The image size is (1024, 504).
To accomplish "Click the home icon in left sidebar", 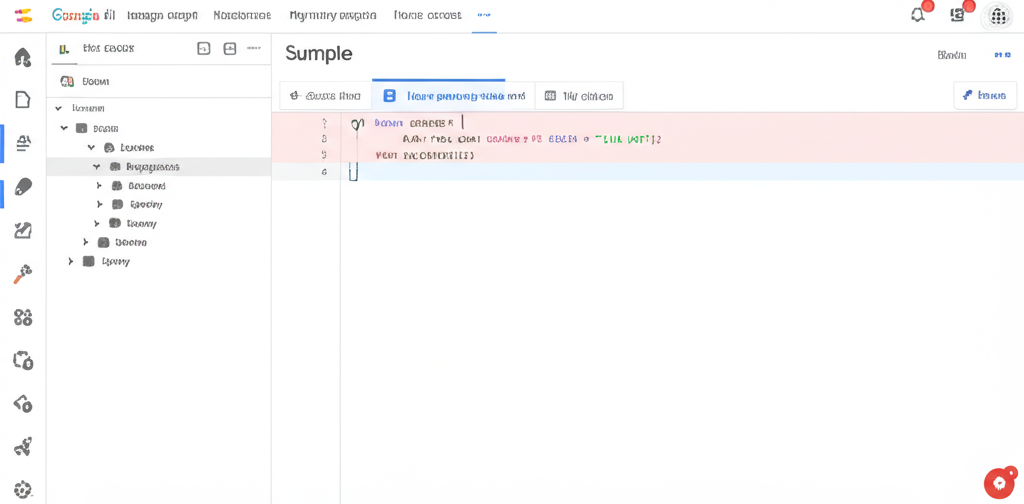I will [x=23, y=57].
